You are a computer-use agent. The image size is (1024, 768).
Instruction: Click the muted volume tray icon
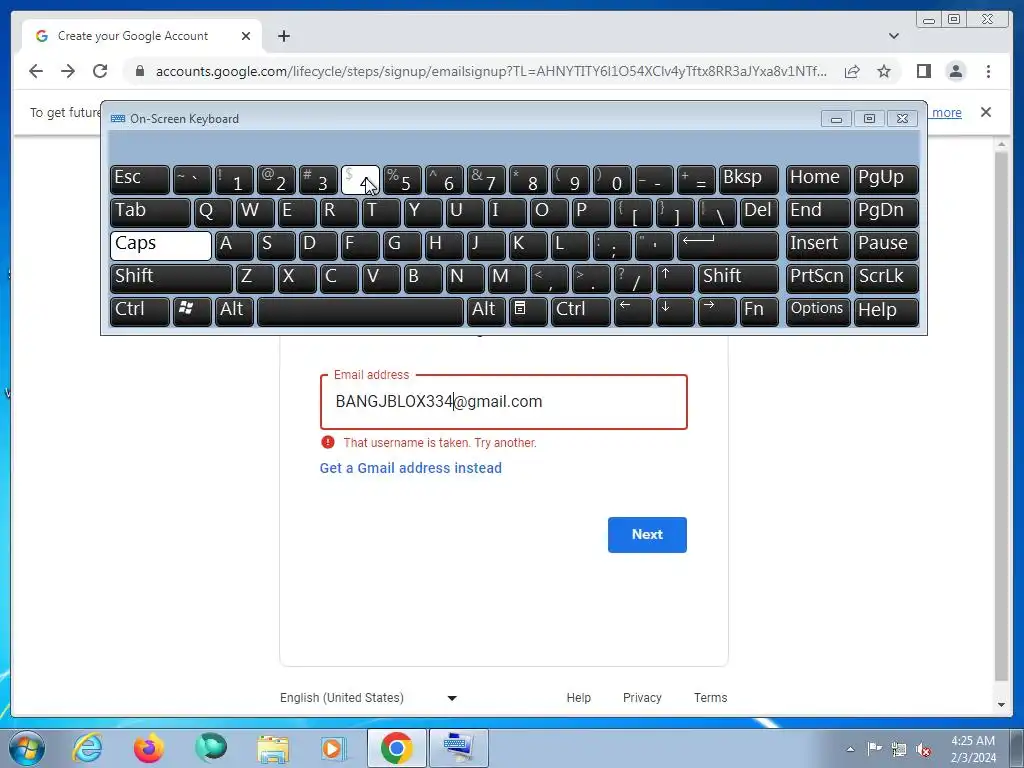click(x=923, y=749)
